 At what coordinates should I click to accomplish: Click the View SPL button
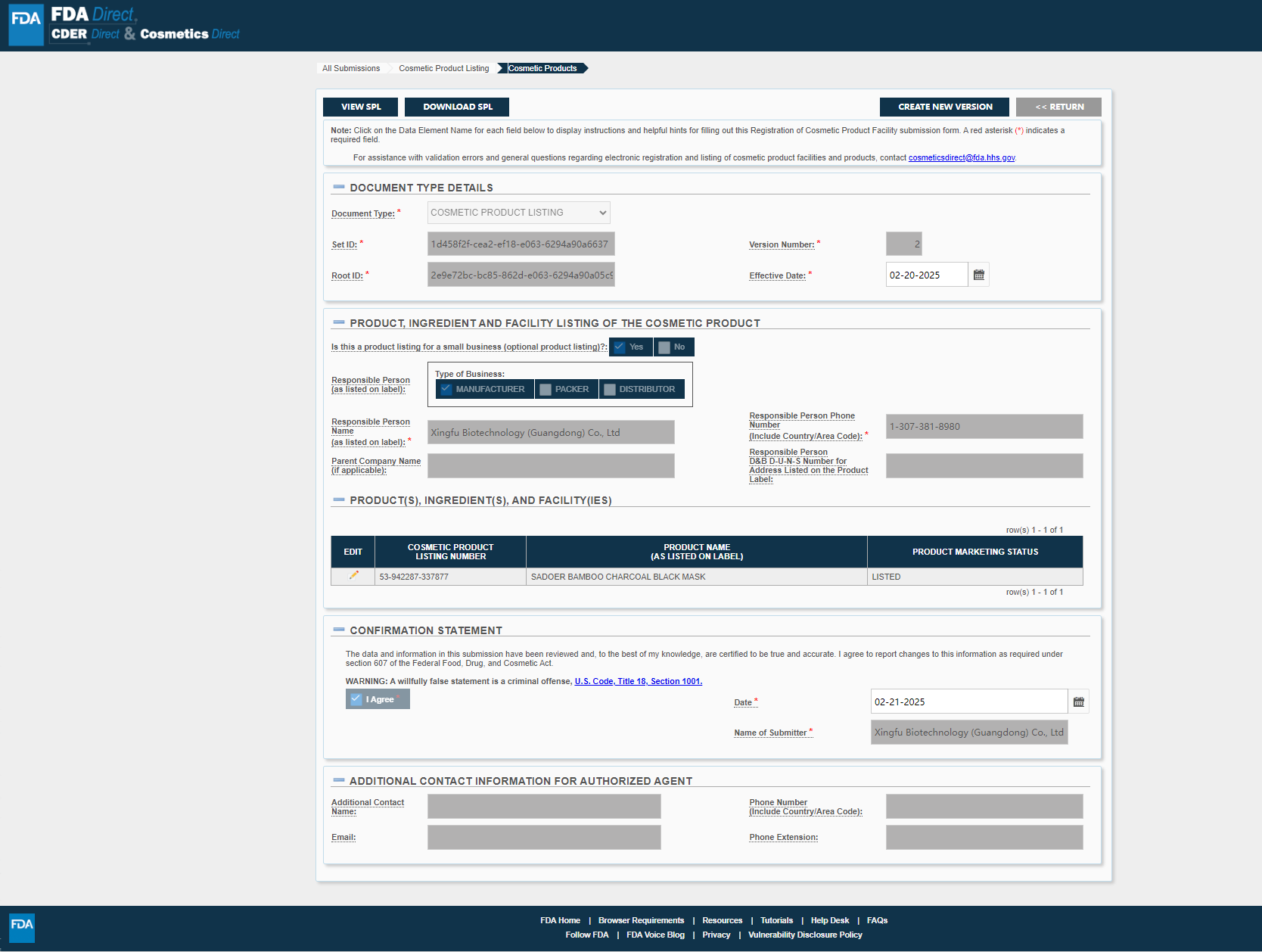coord(360,107)
